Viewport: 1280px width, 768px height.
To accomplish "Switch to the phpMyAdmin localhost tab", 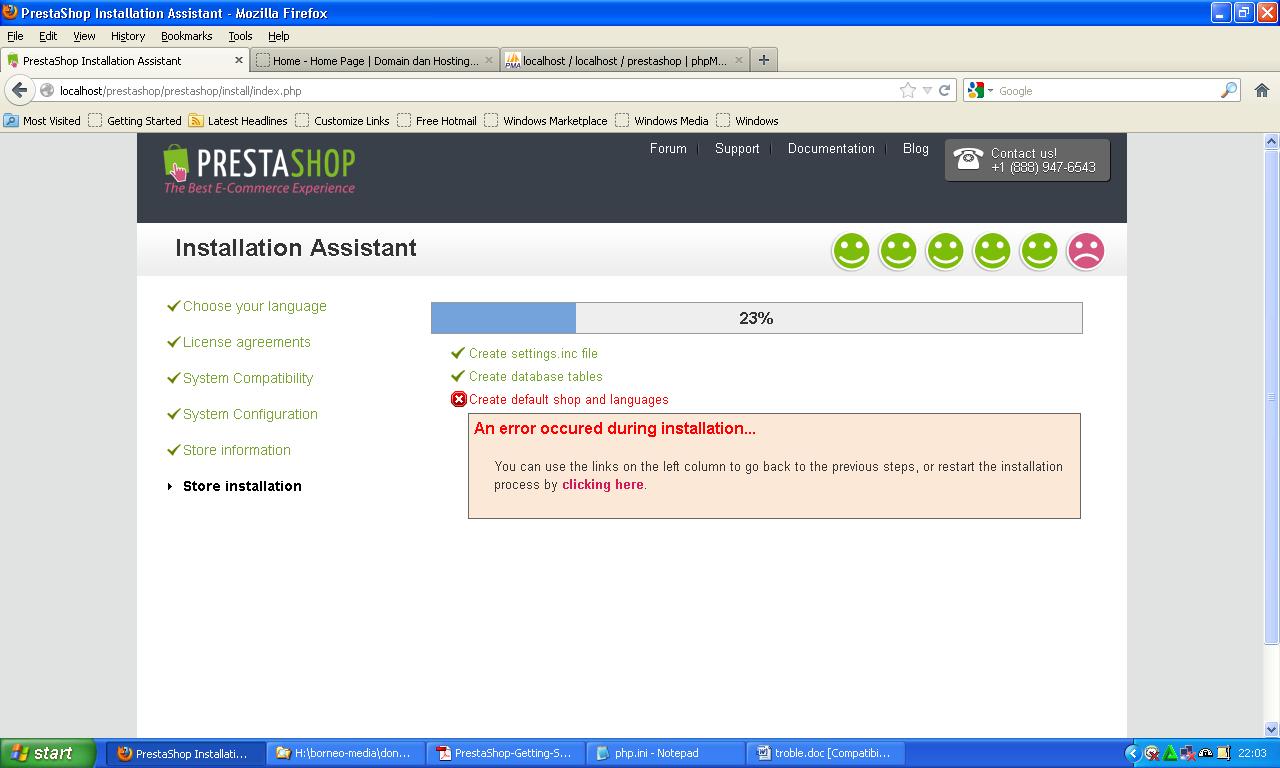I will [625, 60].
